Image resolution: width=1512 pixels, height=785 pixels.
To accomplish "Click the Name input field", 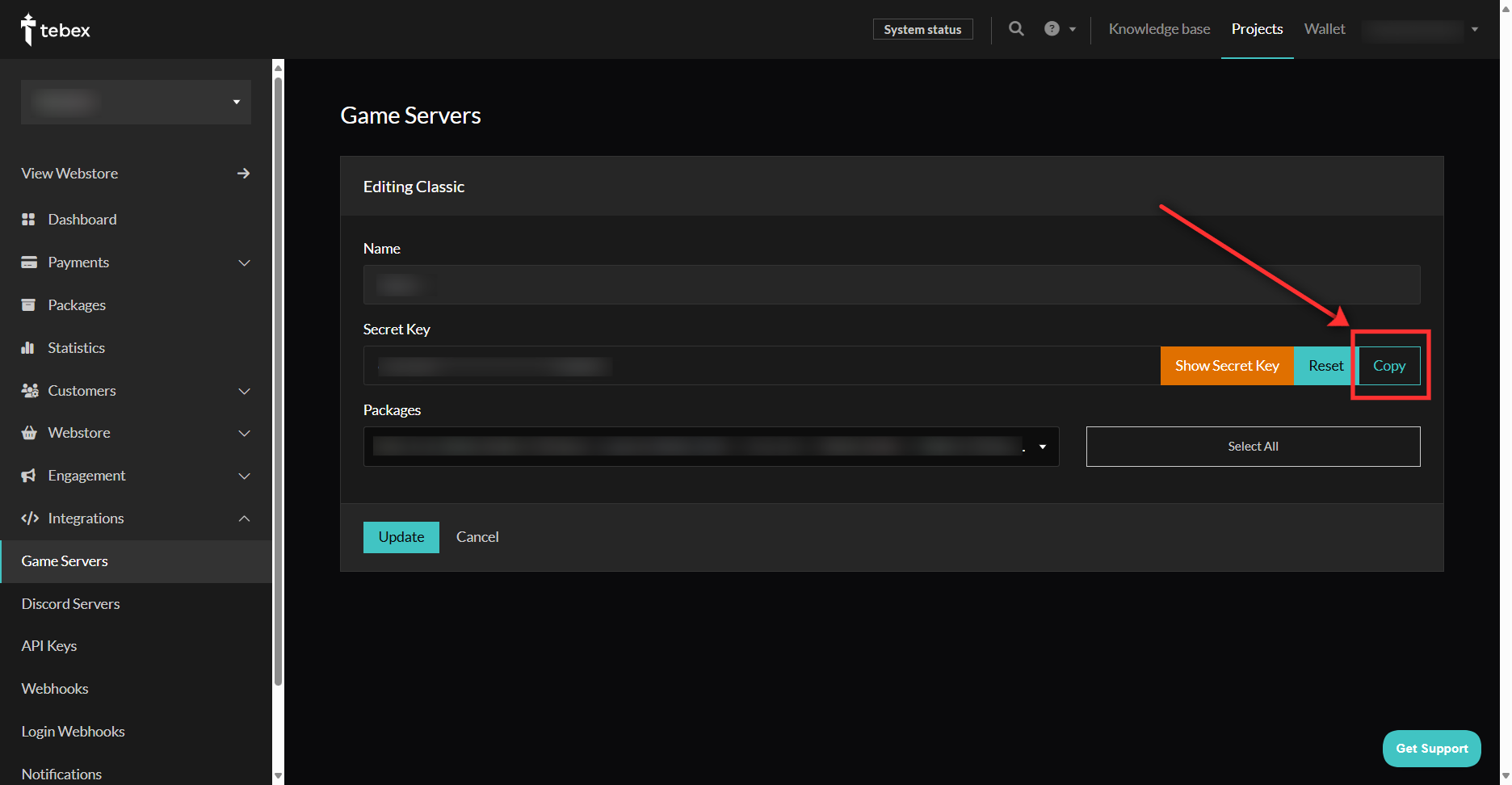I will 891,285.
